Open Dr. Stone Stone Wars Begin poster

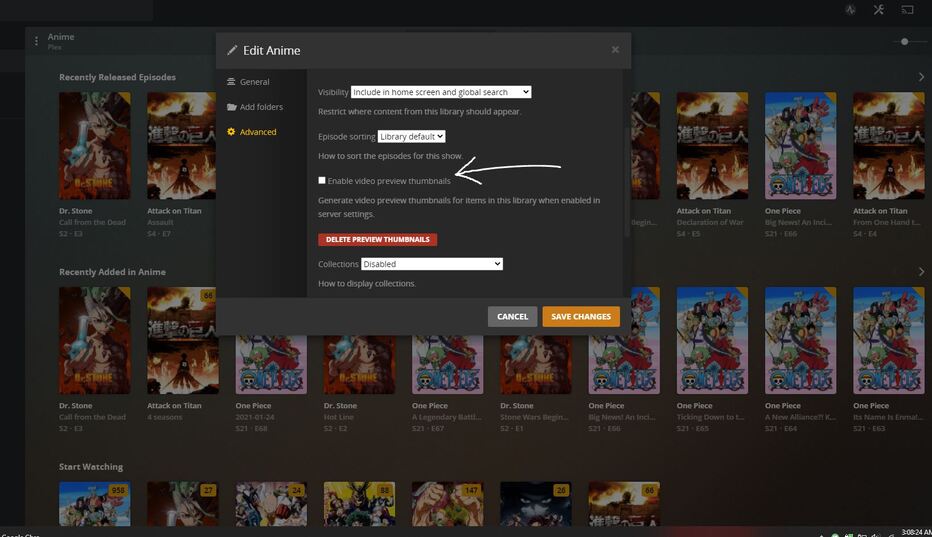(536, 365)
